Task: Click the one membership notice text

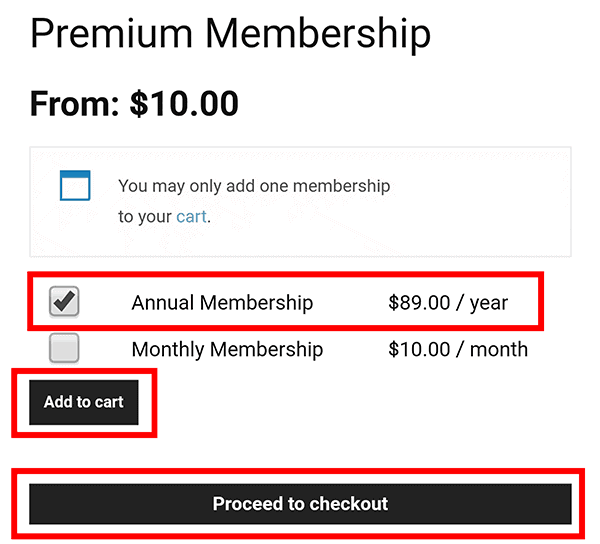Action: (254, 201)
